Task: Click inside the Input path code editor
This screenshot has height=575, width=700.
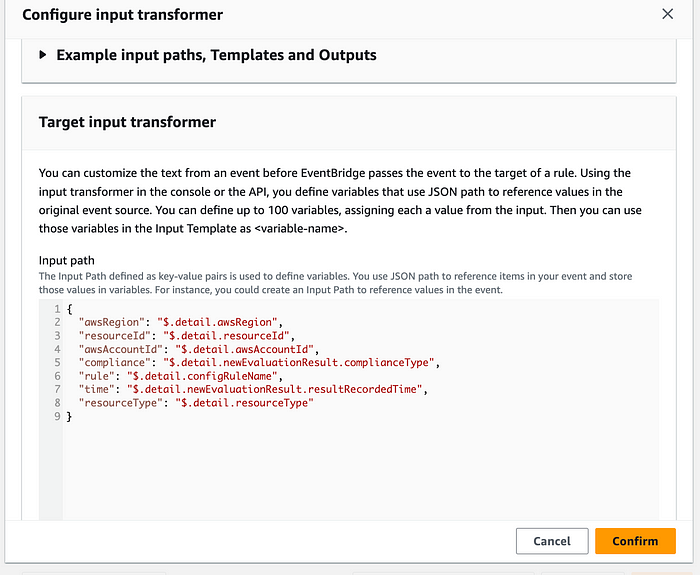Action: [x=349, y=409]
